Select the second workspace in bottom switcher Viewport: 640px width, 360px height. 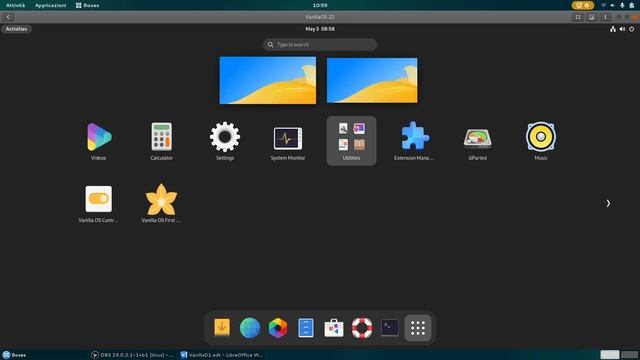(630, 355)
